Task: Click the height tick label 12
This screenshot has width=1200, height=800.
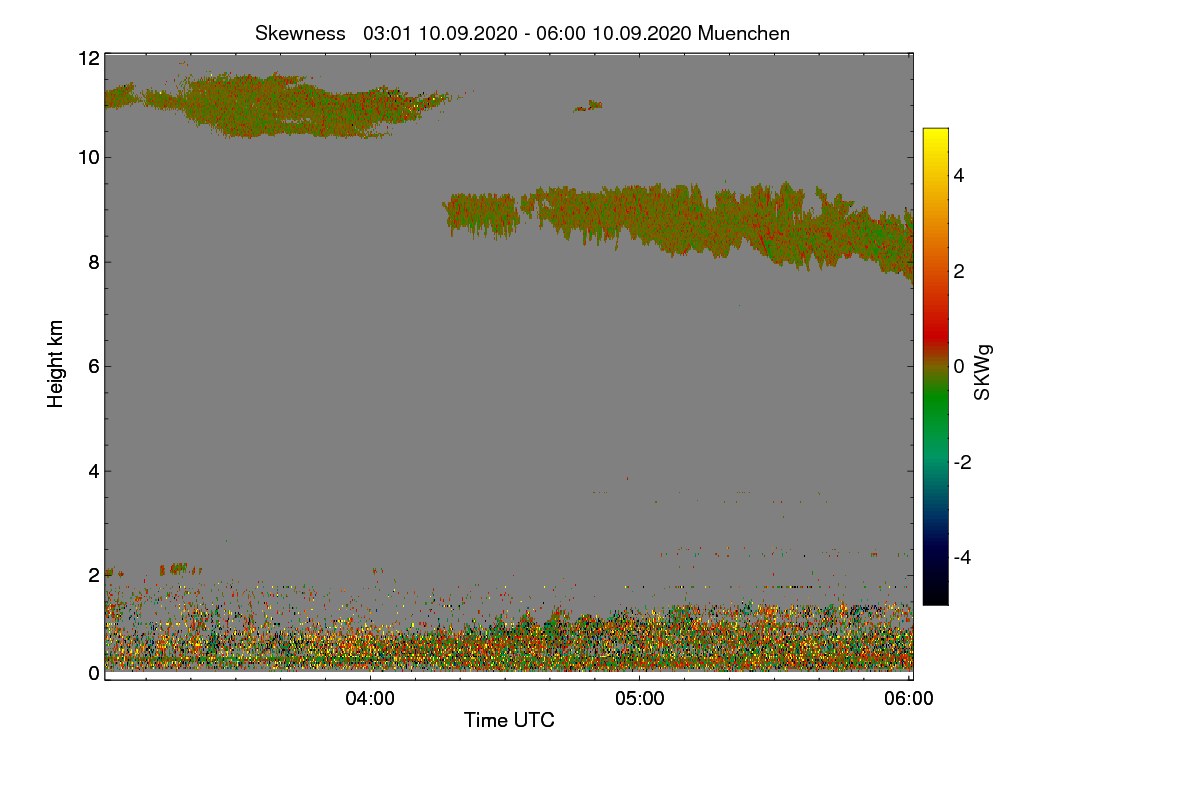Action: (x=89, y=58)
